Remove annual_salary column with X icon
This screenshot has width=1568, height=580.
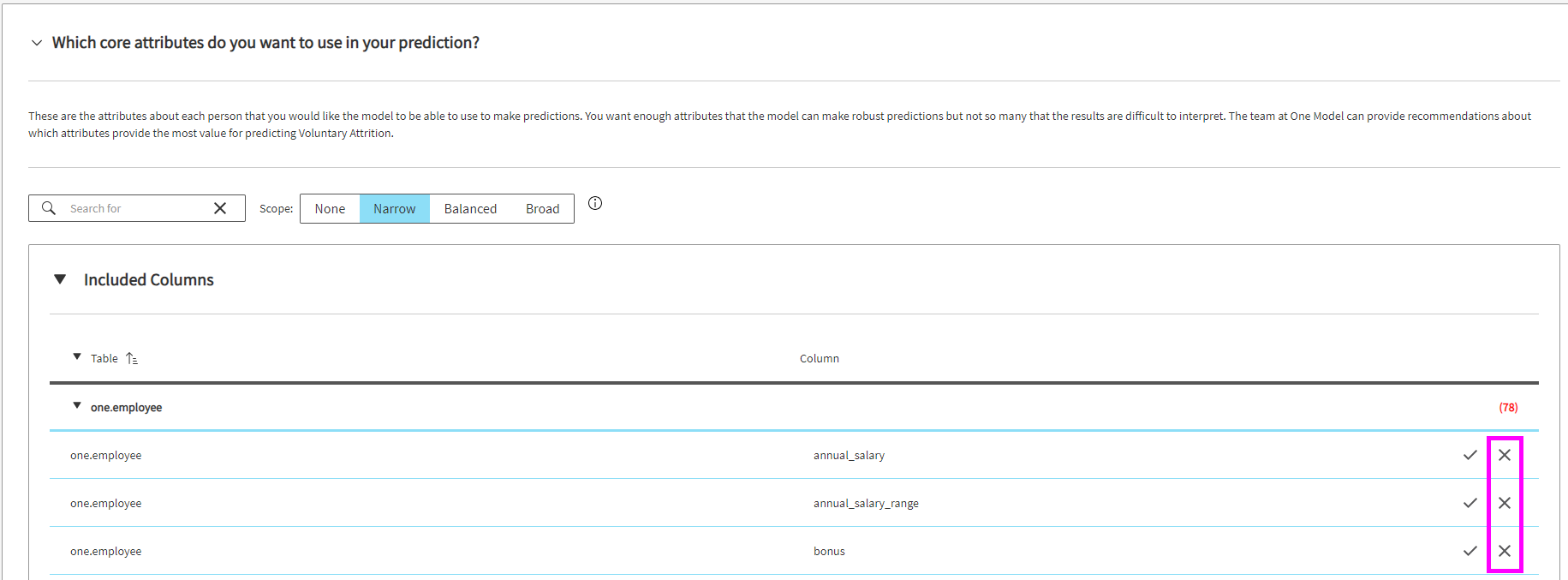click(1505, 455)
